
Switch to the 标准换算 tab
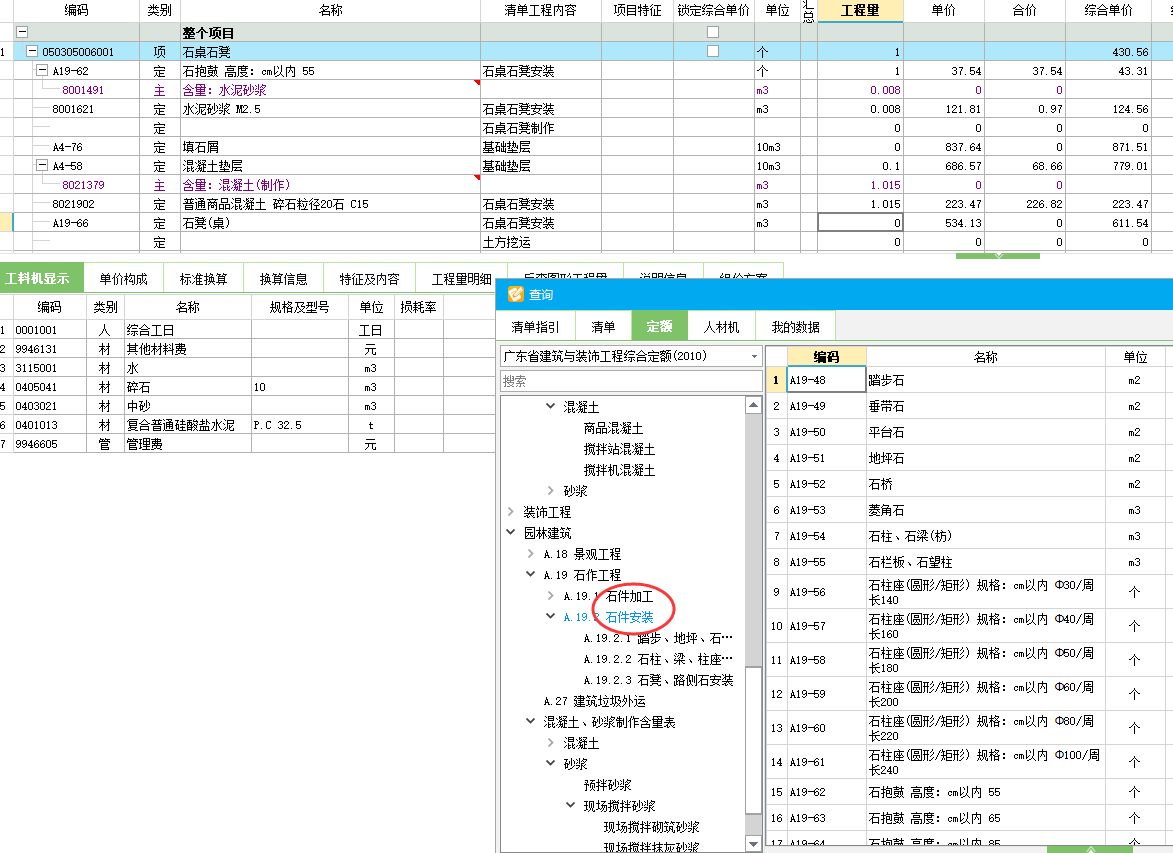point(204,278)
